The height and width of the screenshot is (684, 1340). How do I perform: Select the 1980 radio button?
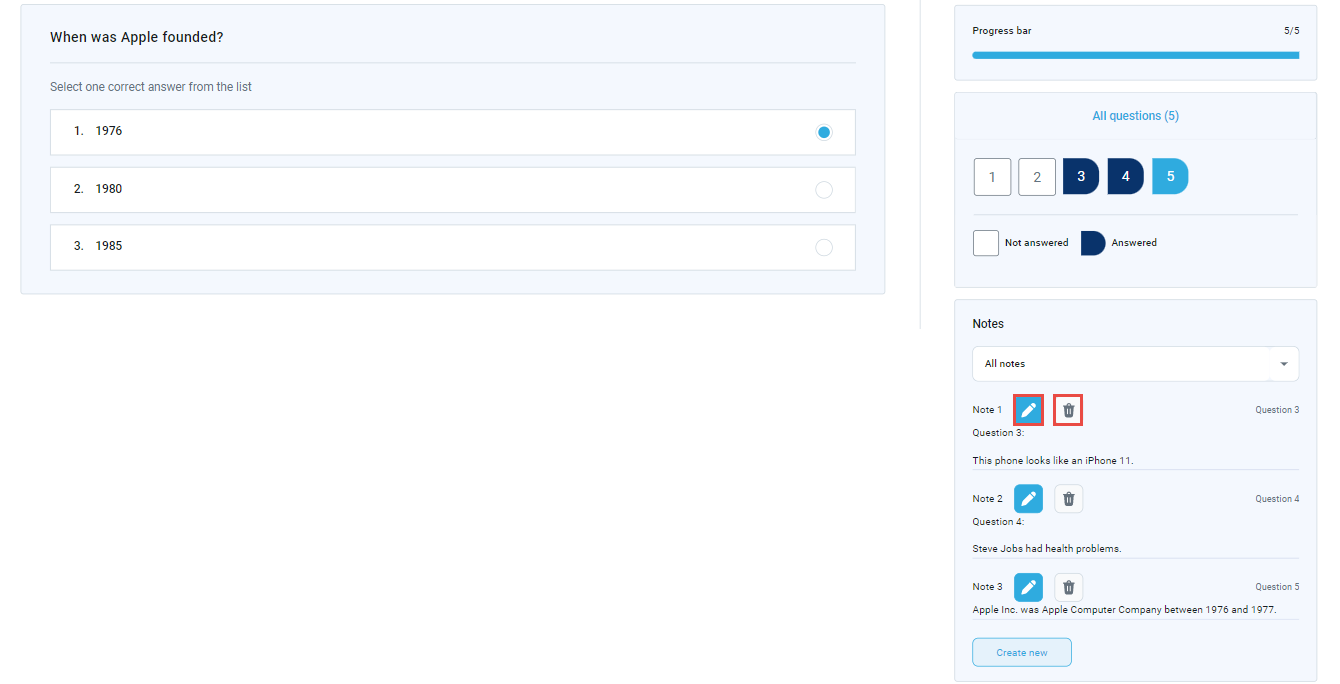click(824, 190)
